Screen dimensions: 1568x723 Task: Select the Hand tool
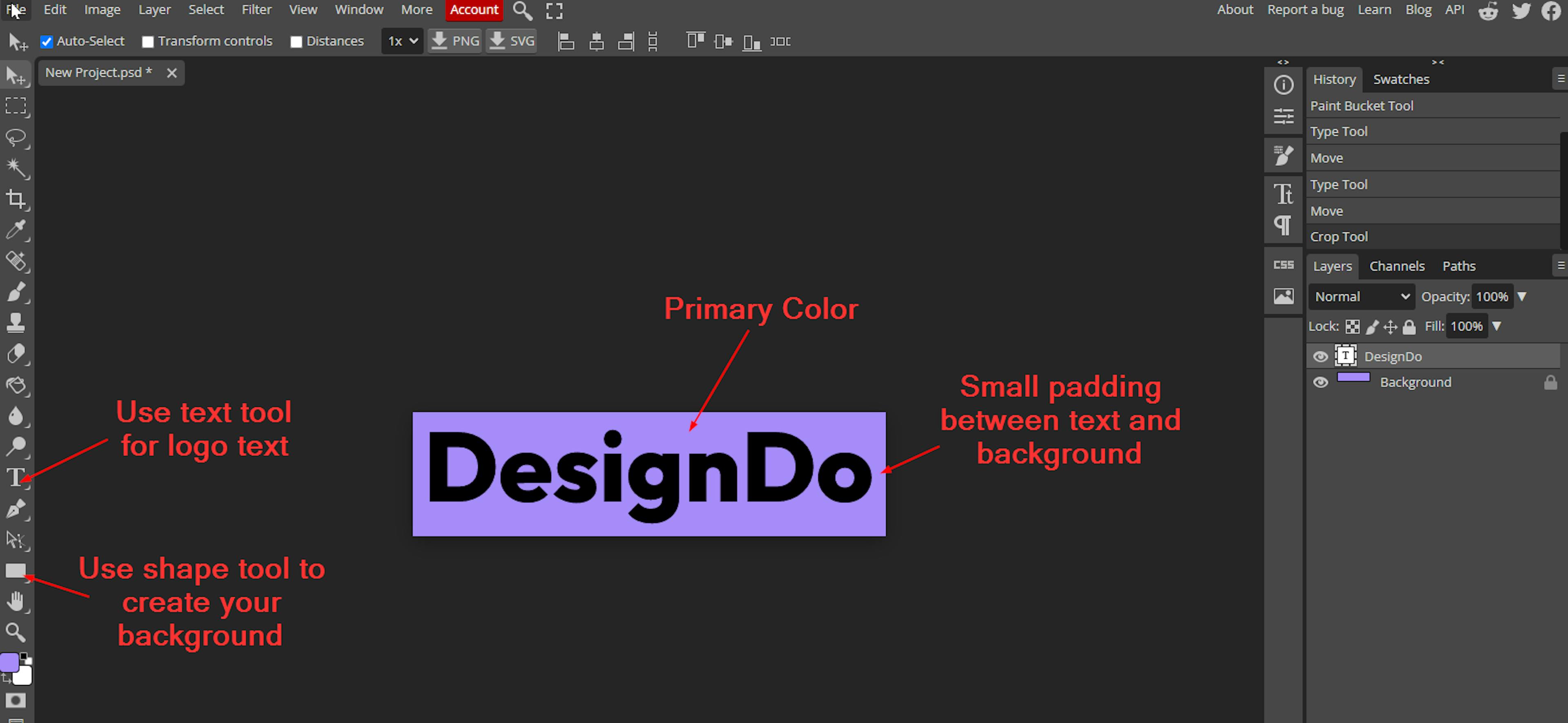pos(16,601)
